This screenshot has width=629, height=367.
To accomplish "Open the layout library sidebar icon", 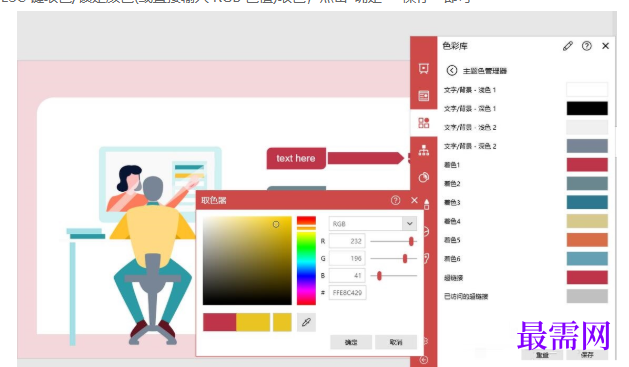I will coord(424,95).
